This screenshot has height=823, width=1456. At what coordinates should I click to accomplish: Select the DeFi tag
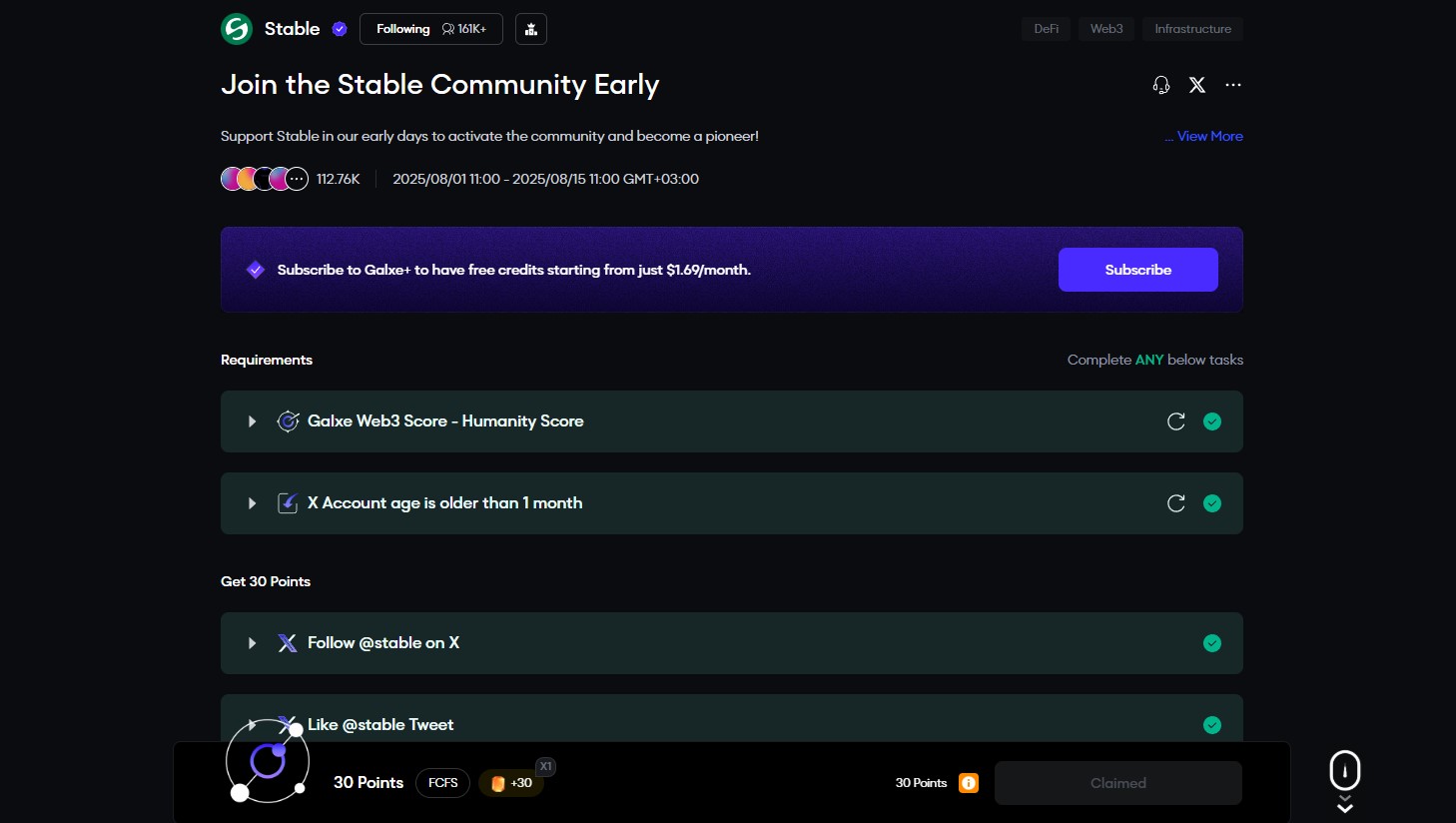(x=1046, y=29)
